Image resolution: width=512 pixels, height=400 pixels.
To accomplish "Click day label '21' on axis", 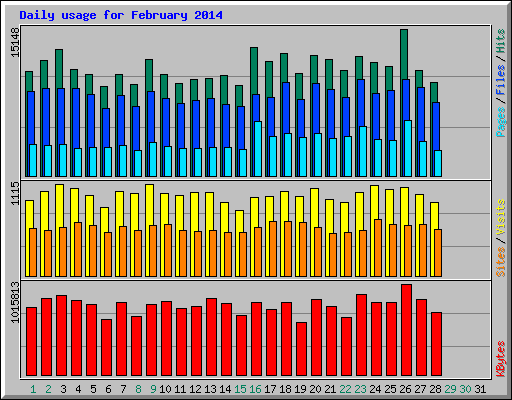I will [330, 389].
